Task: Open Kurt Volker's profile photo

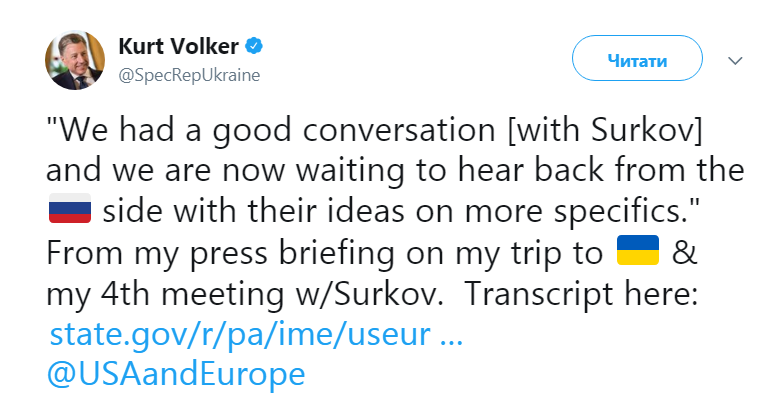Action: pyautogui.click(x=75, y=60)
